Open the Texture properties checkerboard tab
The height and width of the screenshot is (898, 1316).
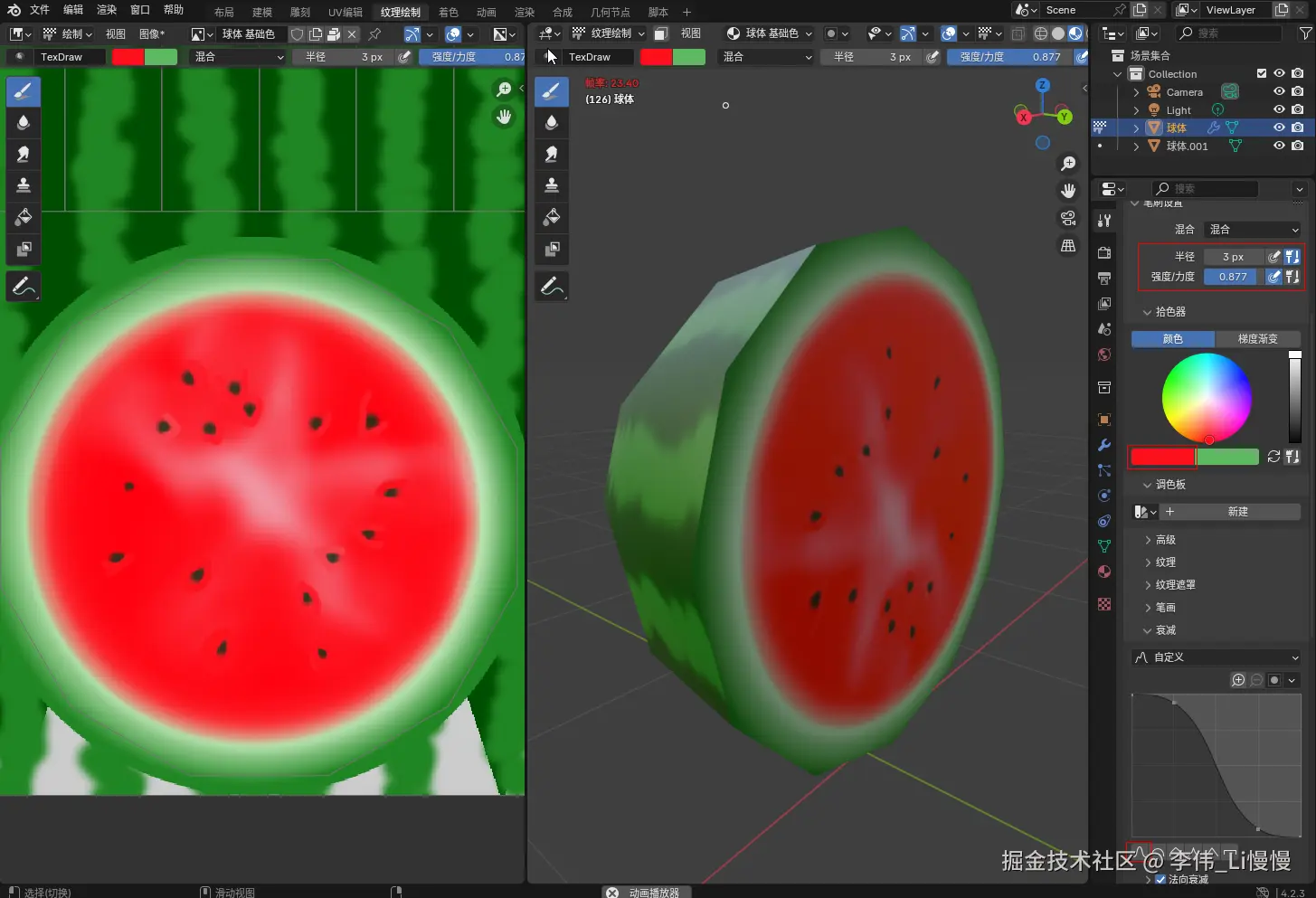[x=1104, y=604]
